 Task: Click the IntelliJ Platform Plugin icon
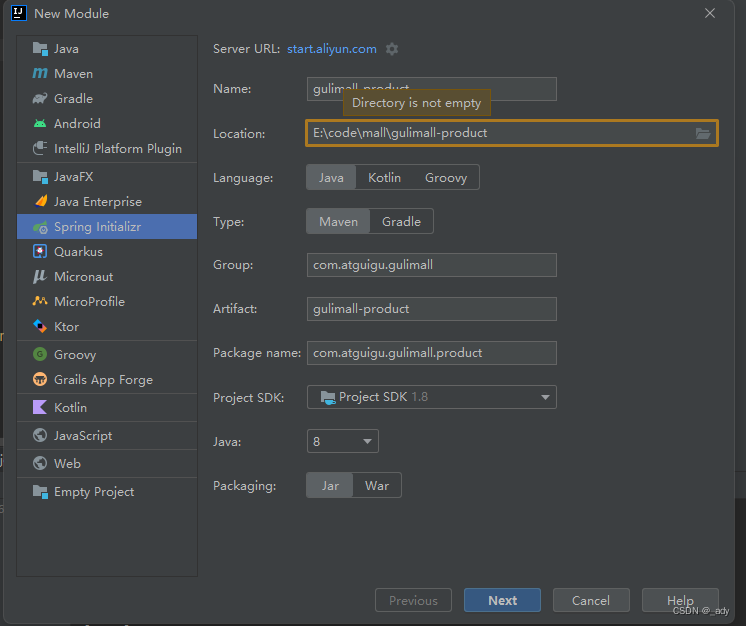(40, 148)
